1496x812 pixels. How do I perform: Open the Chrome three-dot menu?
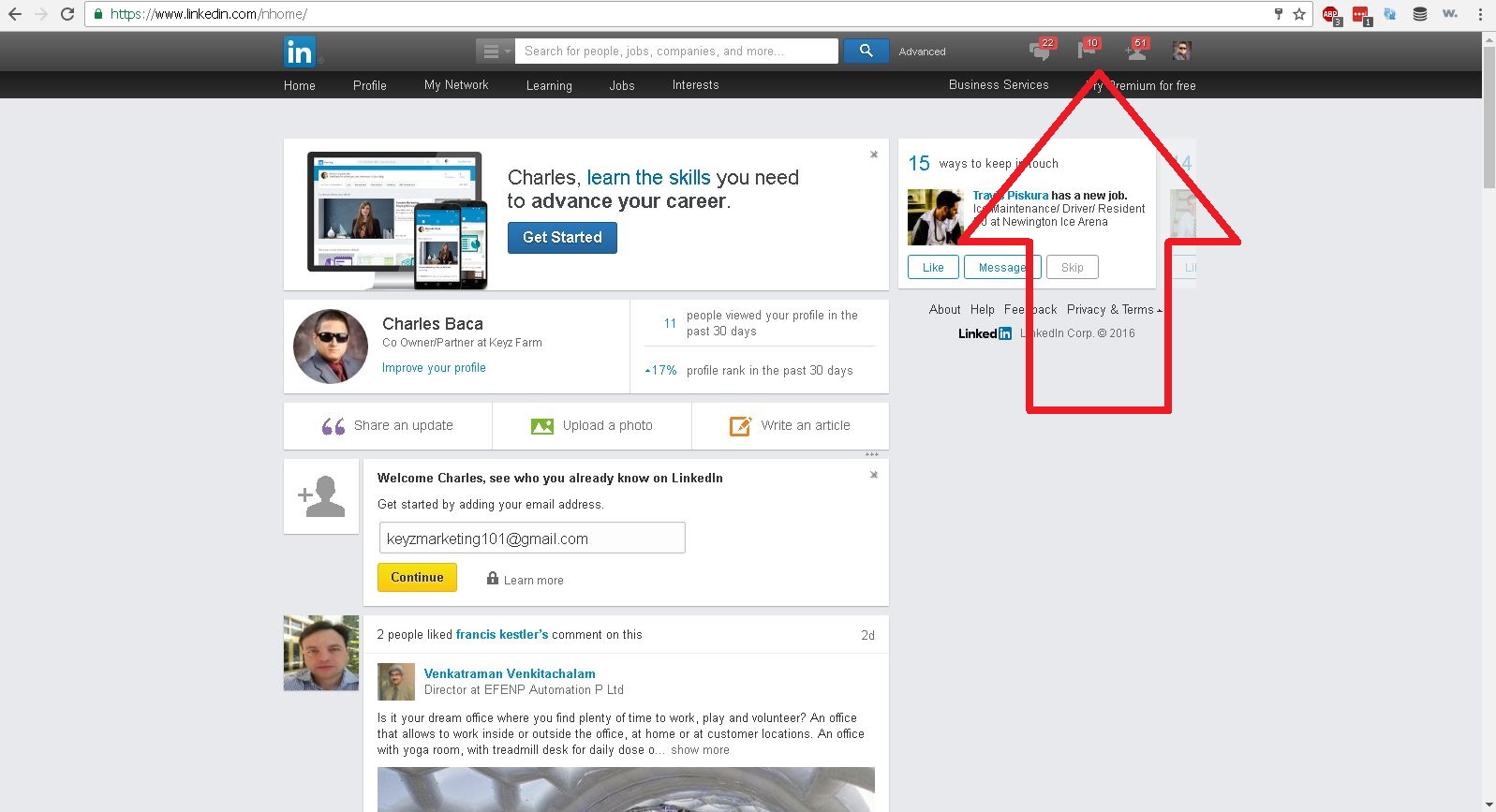point(1480,14)
